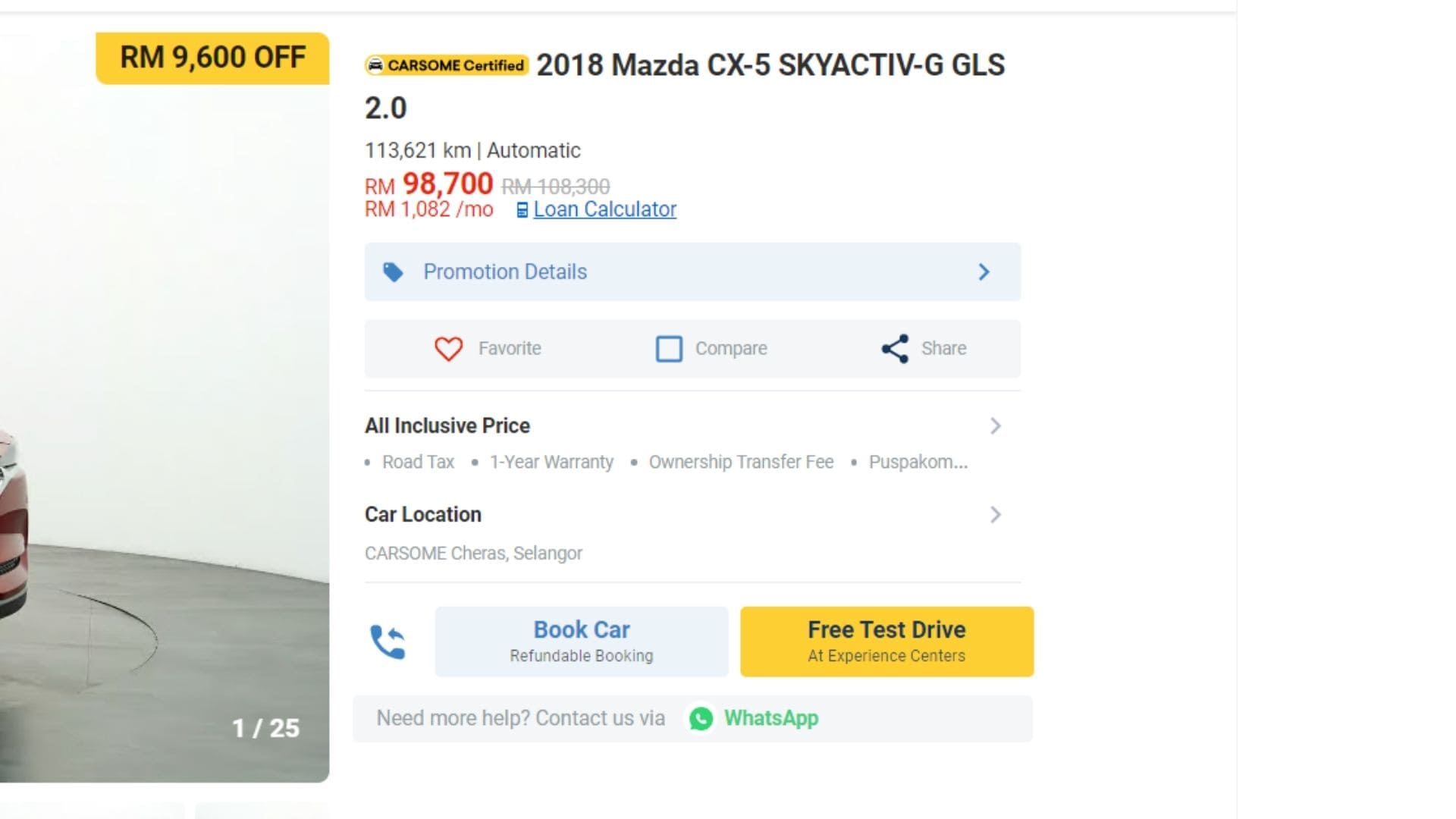Click the blue tag icon in Promotion Details
This screenshot has width=1456, height=819.
[x=393, y=271]
